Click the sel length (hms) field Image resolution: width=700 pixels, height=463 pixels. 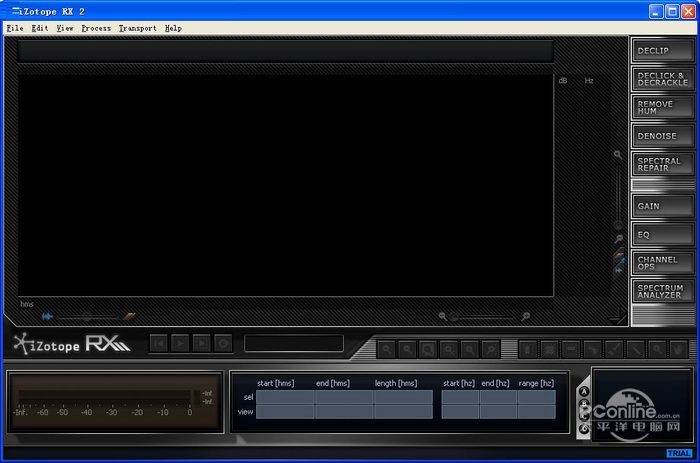click(x=403, y=397)
